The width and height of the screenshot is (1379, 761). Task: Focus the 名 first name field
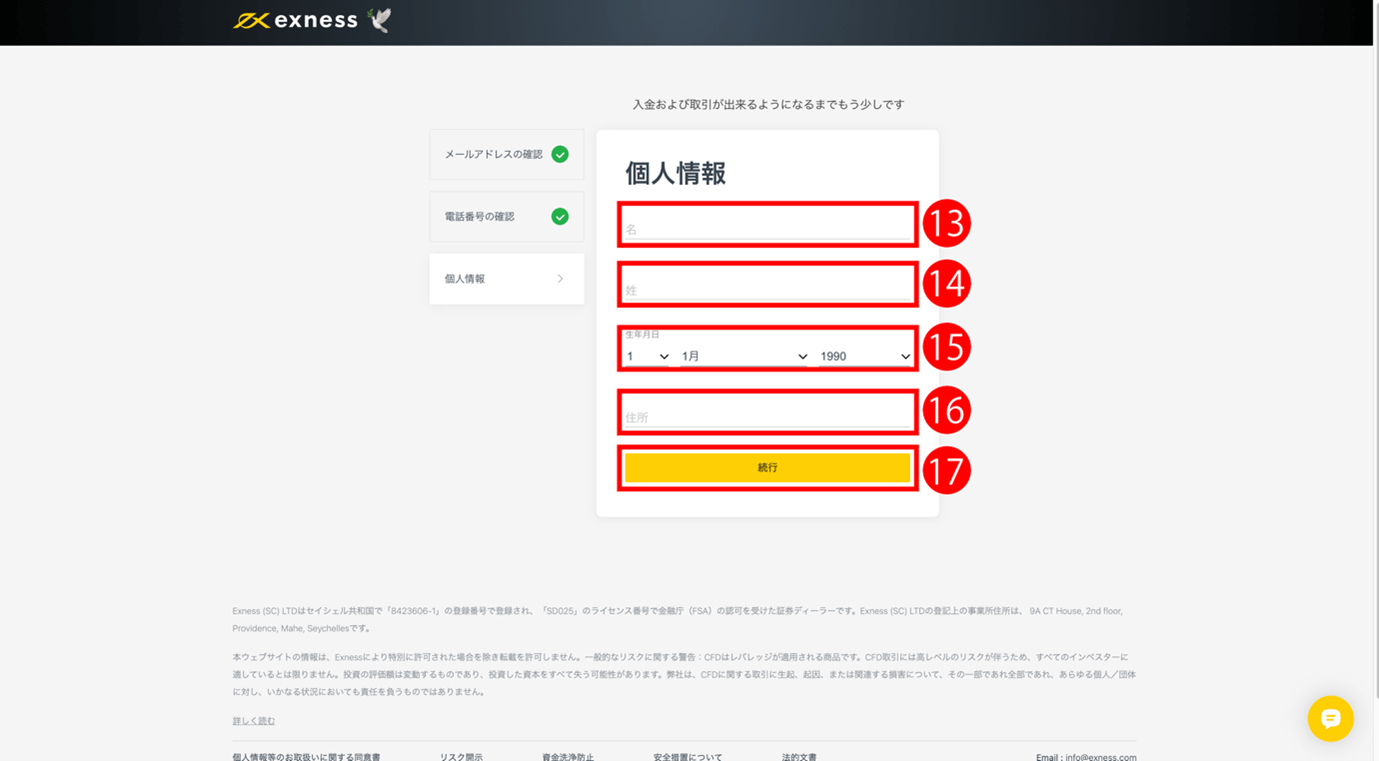(767, 228)
